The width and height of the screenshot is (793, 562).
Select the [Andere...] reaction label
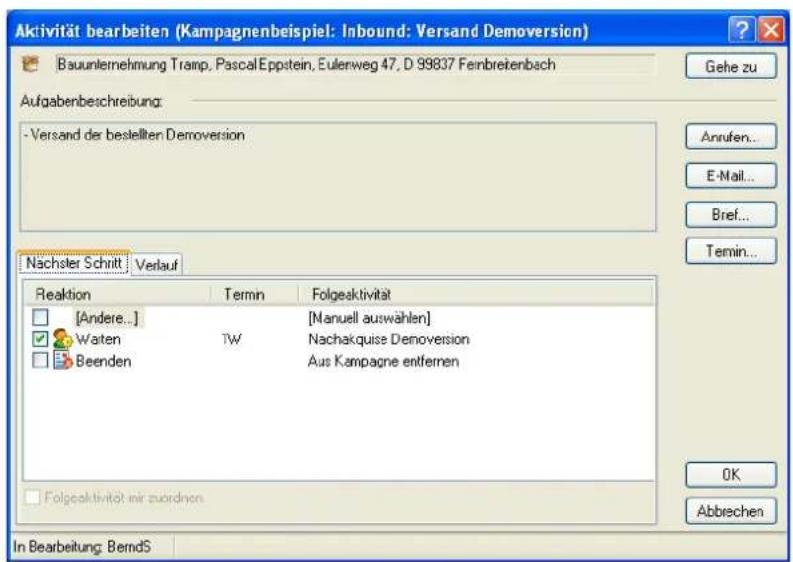[x=107, y=318]
